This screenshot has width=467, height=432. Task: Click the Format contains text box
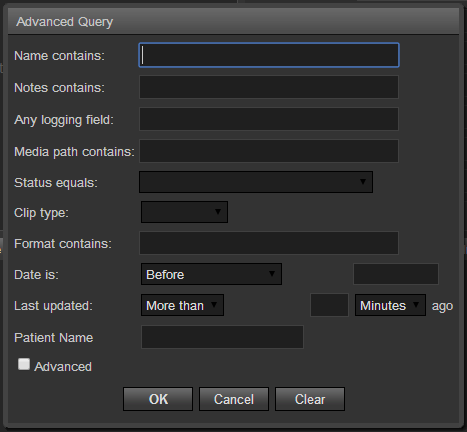269,243
